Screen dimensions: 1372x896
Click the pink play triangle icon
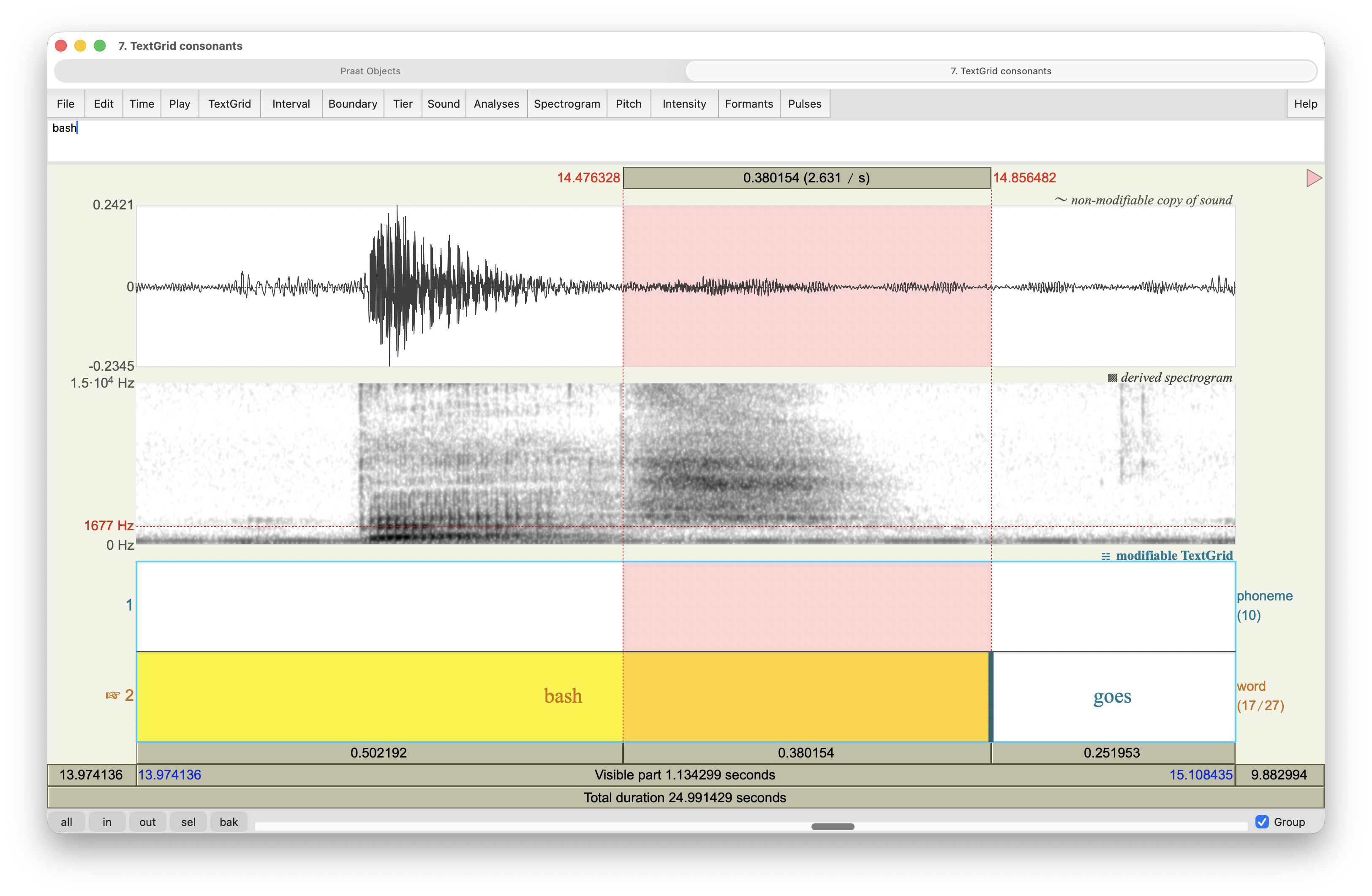click(1314, 178)
